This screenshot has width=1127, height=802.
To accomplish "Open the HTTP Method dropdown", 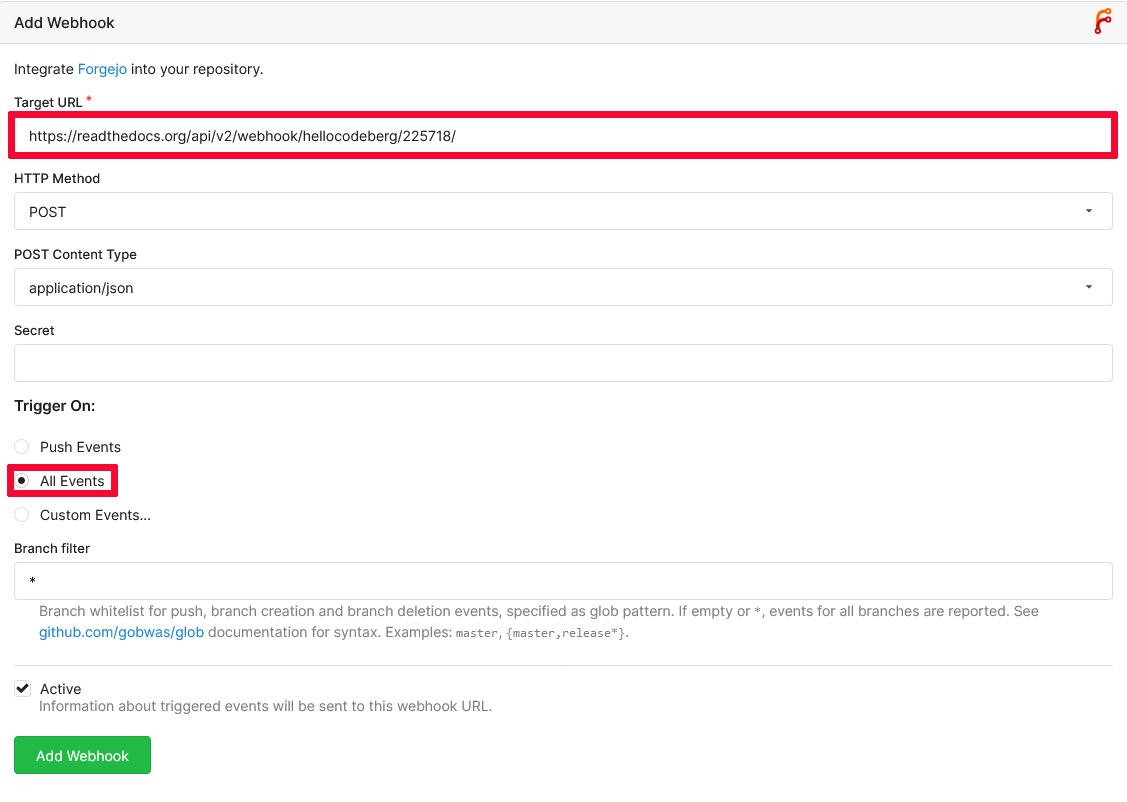I will point(563,211).
